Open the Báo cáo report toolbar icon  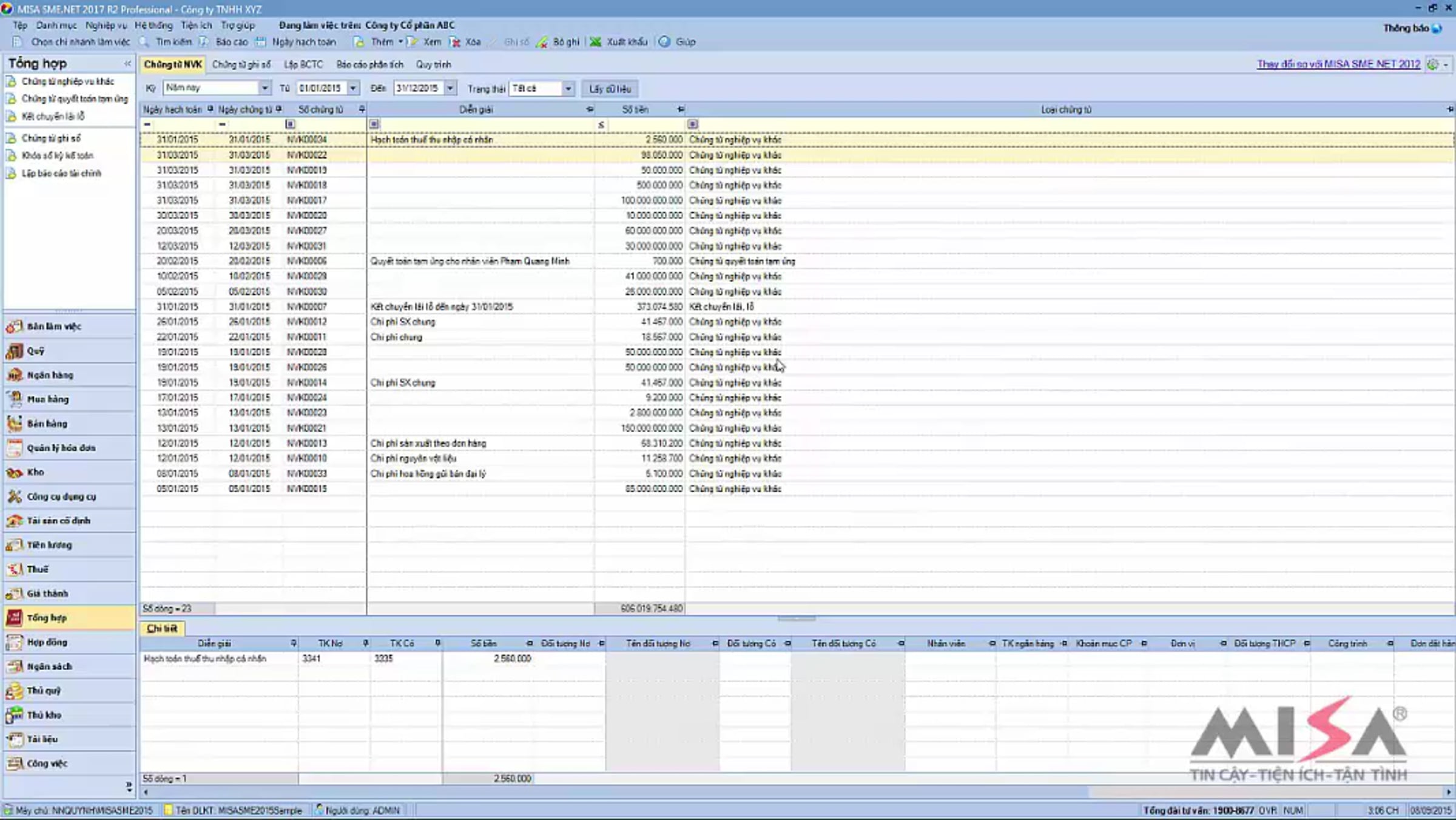204,42
